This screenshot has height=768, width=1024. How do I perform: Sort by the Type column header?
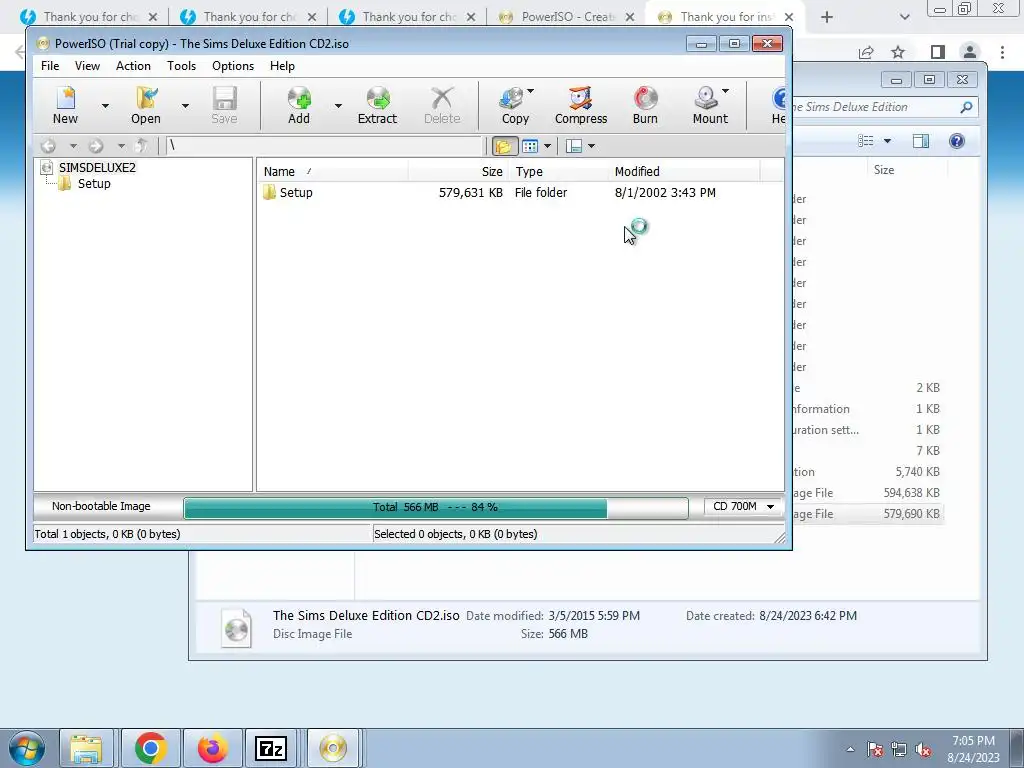click(x=558, y=171)
